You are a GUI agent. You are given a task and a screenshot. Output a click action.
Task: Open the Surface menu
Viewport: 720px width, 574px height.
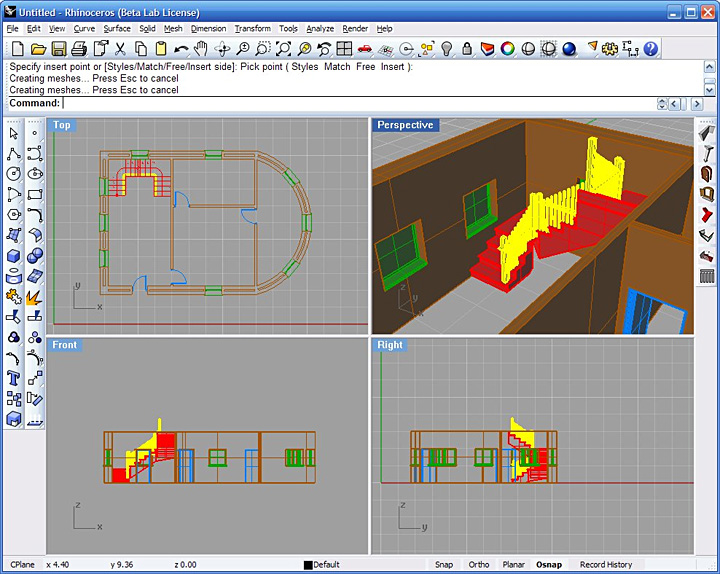tap(117, 29)
